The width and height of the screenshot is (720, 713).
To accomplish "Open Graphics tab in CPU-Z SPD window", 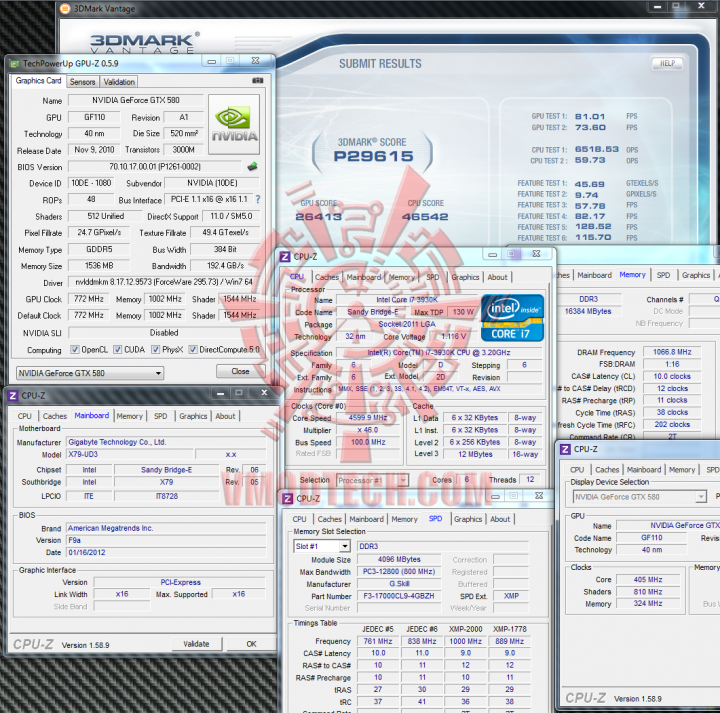I will click(468, 519).
